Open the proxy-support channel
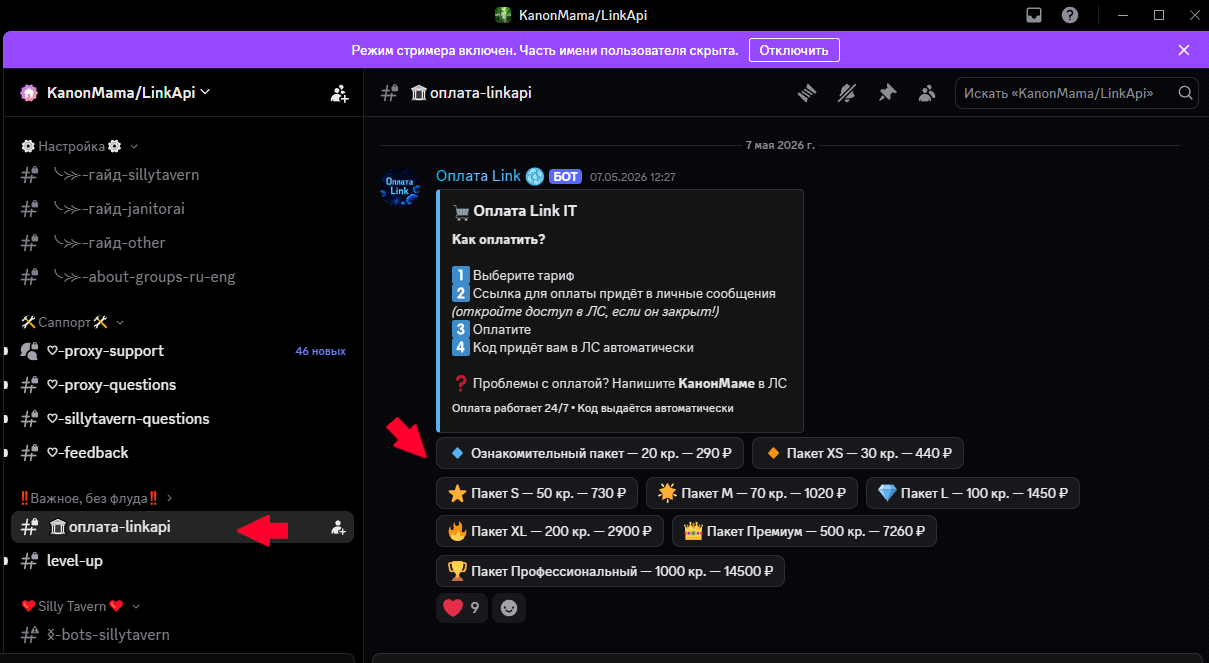Screen dimensions: 1209x663 pos(182,351)
